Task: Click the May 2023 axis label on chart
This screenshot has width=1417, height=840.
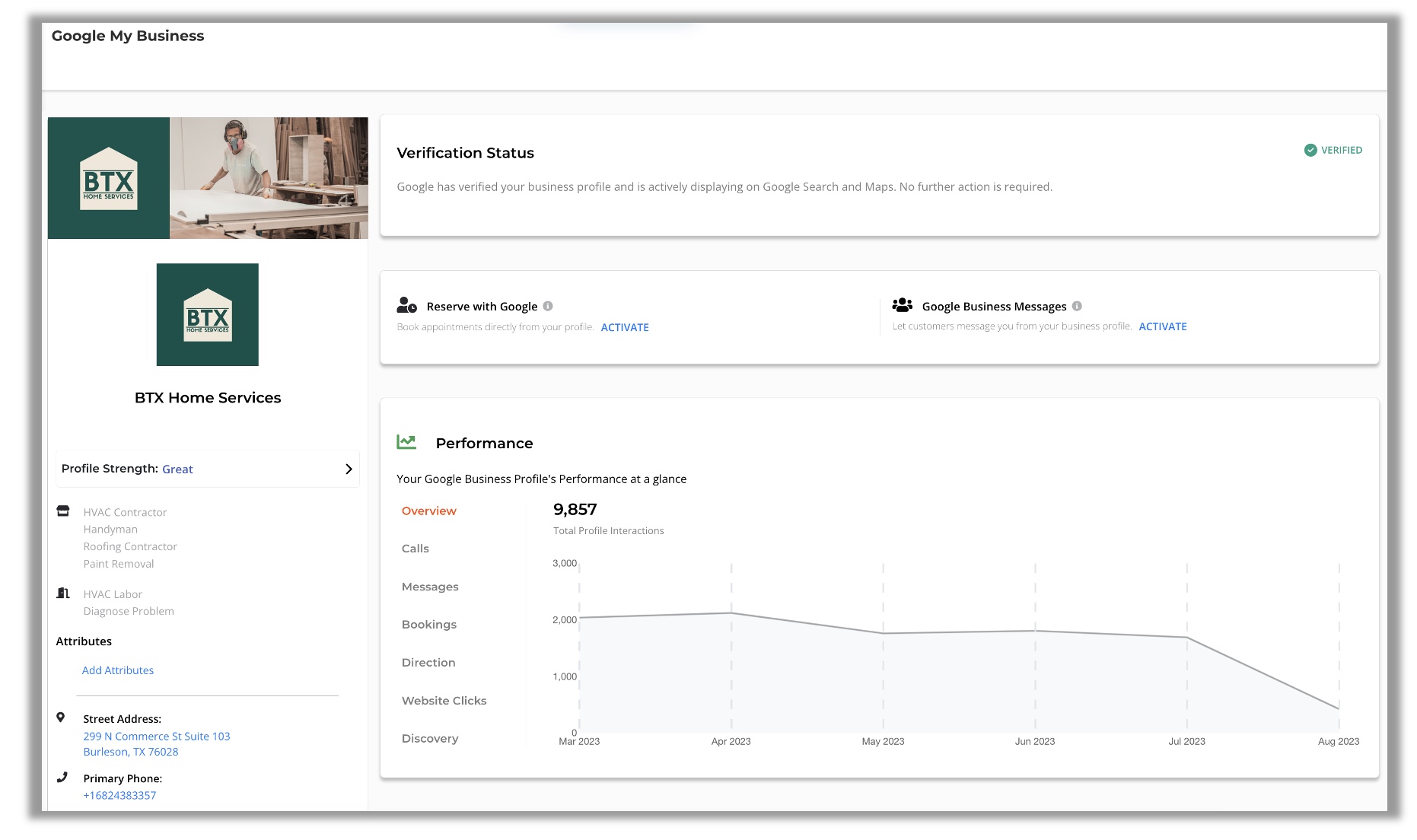Action: click(884, 741)
